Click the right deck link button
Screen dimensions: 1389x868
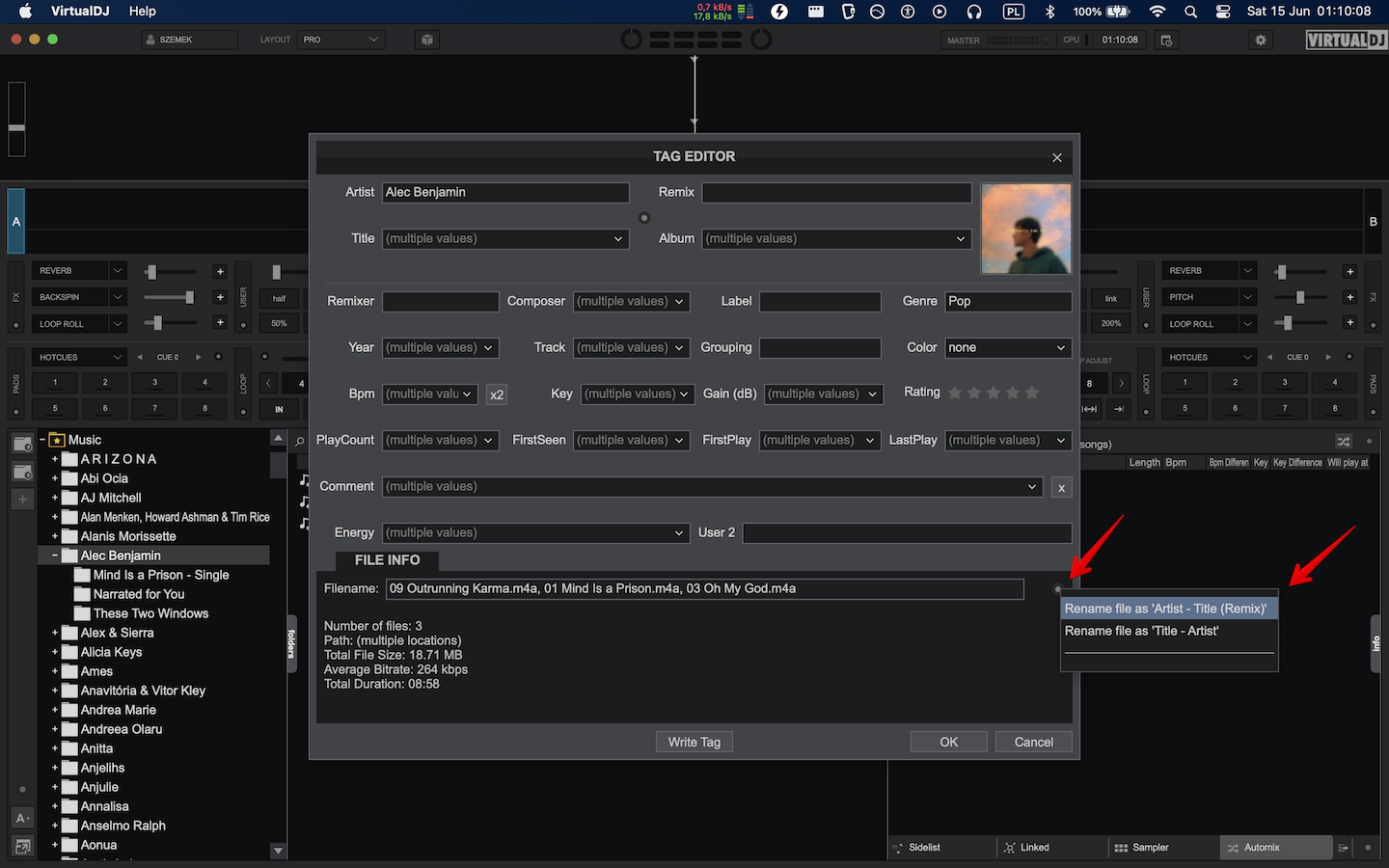(x=1111, y=298)
